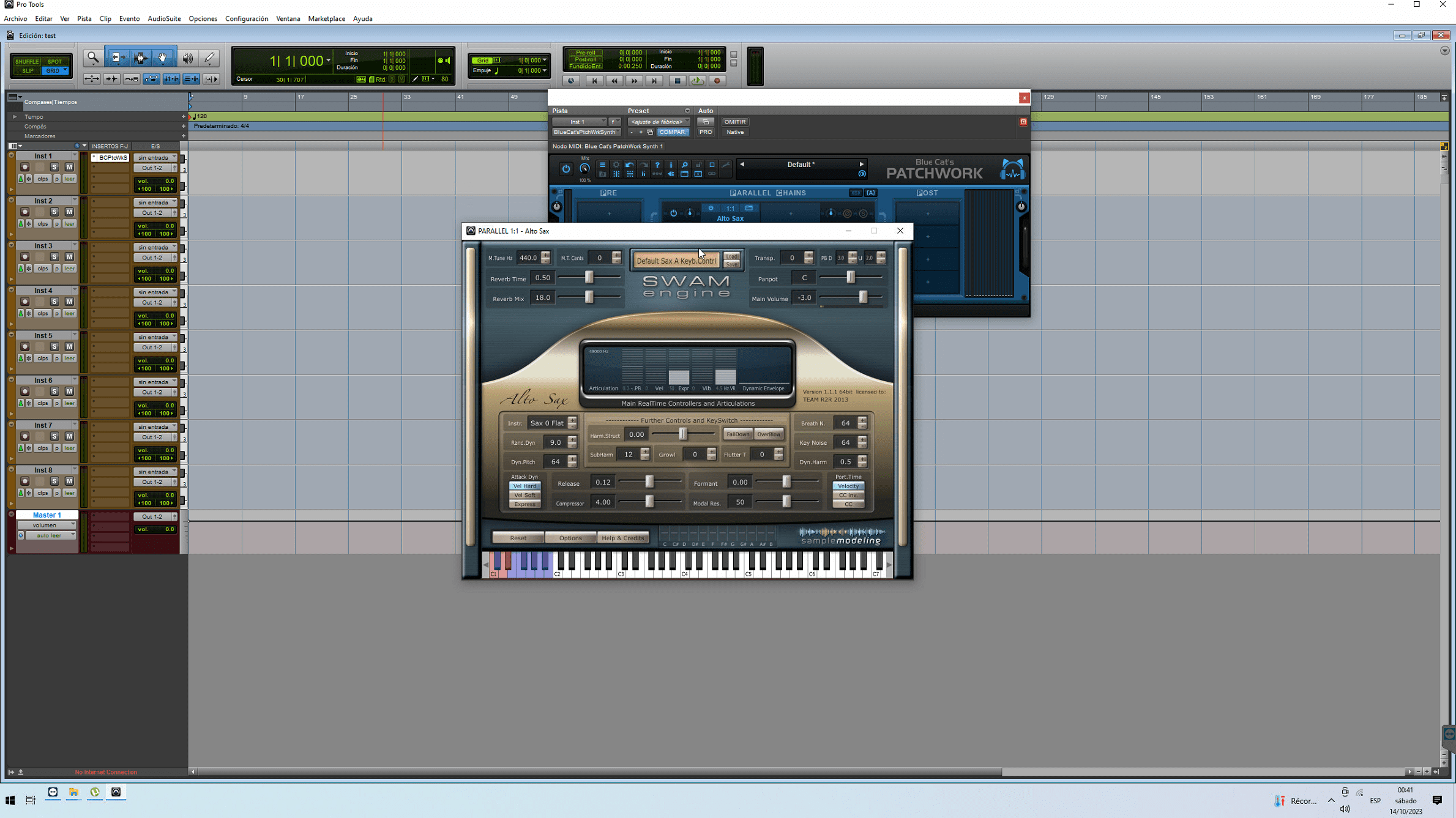The height and width of the screenshot is (818, 1456).
Task: Select the Zoomer magnifier tool
Action: 93,58
